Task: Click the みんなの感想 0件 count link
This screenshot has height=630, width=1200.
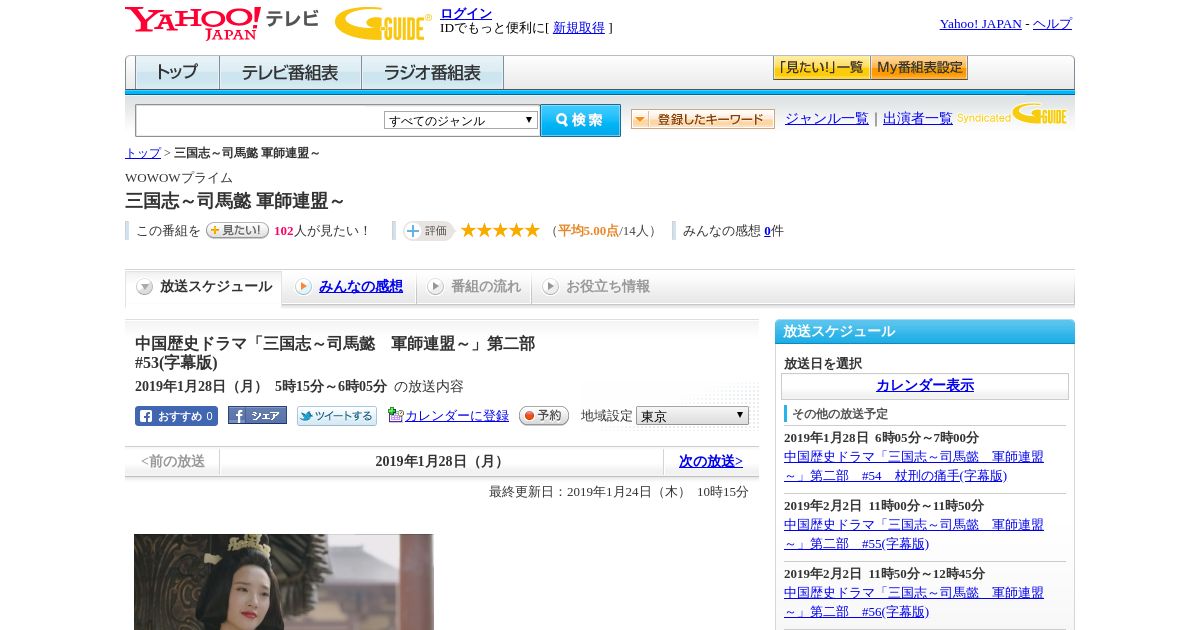Action: 768,231
